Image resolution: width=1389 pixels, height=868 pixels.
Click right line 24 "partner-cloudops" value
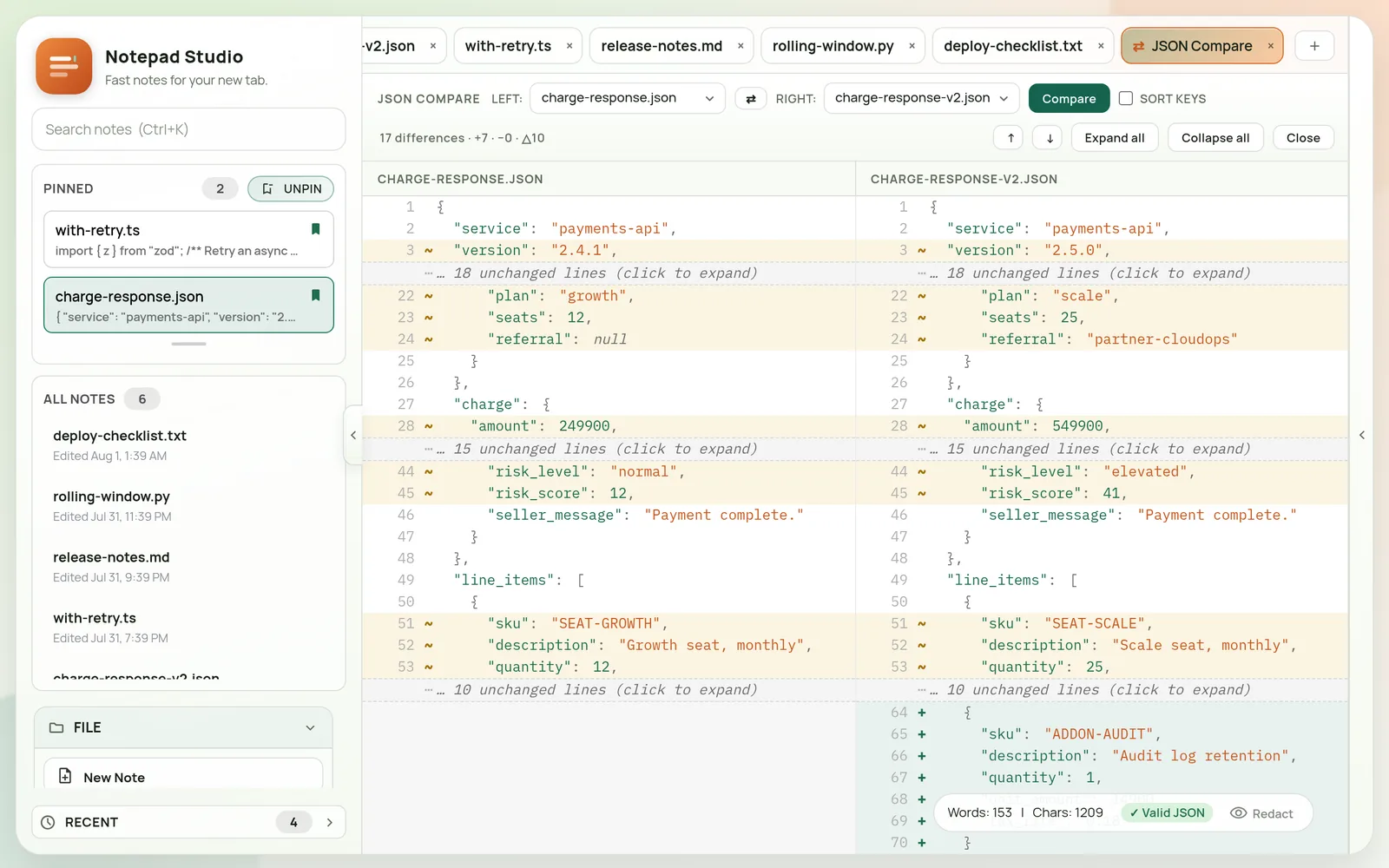point(1162,339)
